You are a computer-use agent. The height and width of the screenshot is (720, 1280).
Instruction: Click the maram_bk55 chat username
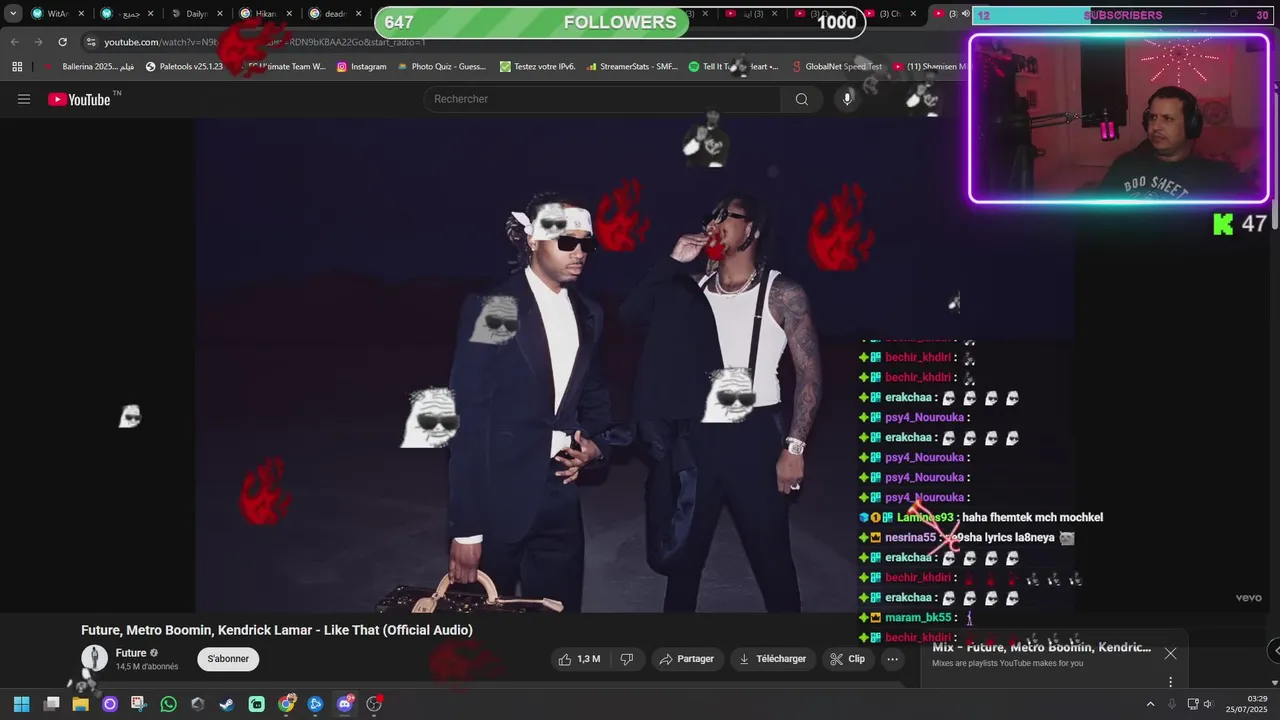(x=918, y=617)
